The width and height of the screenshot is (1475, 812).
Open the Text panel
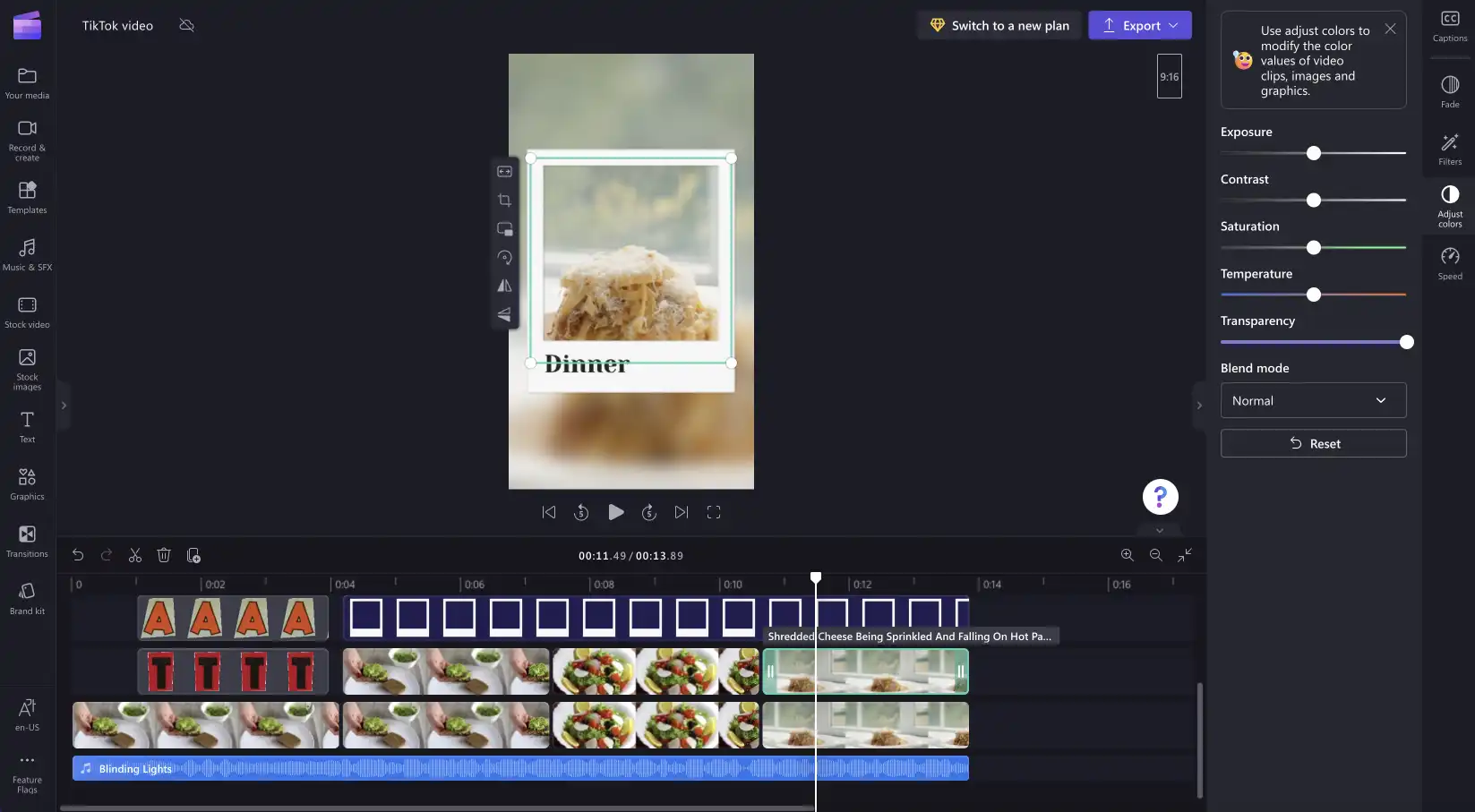click(27, 427)
